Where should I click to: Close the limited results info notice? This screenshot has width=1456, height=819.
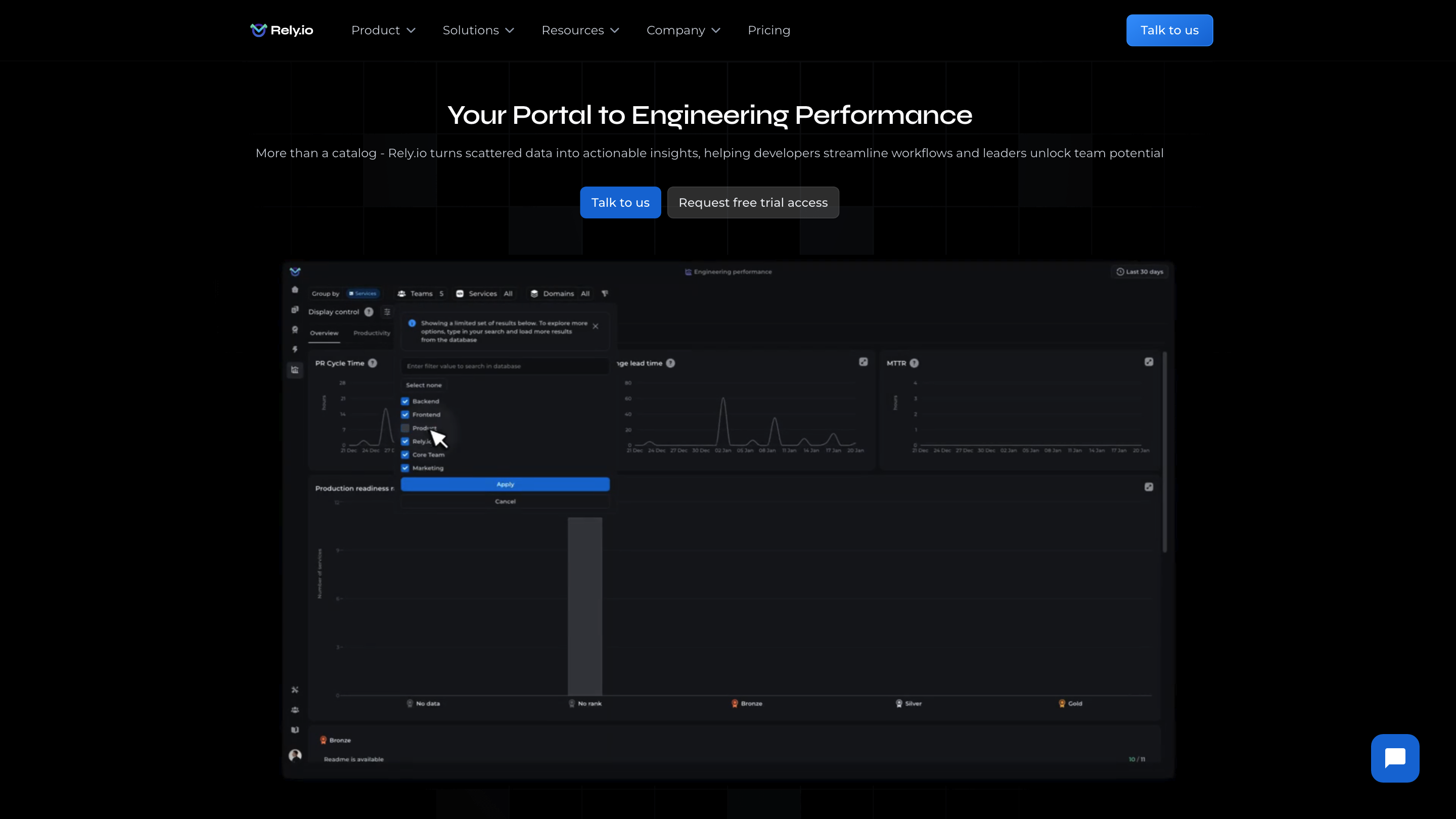click(x=595, y=326)
